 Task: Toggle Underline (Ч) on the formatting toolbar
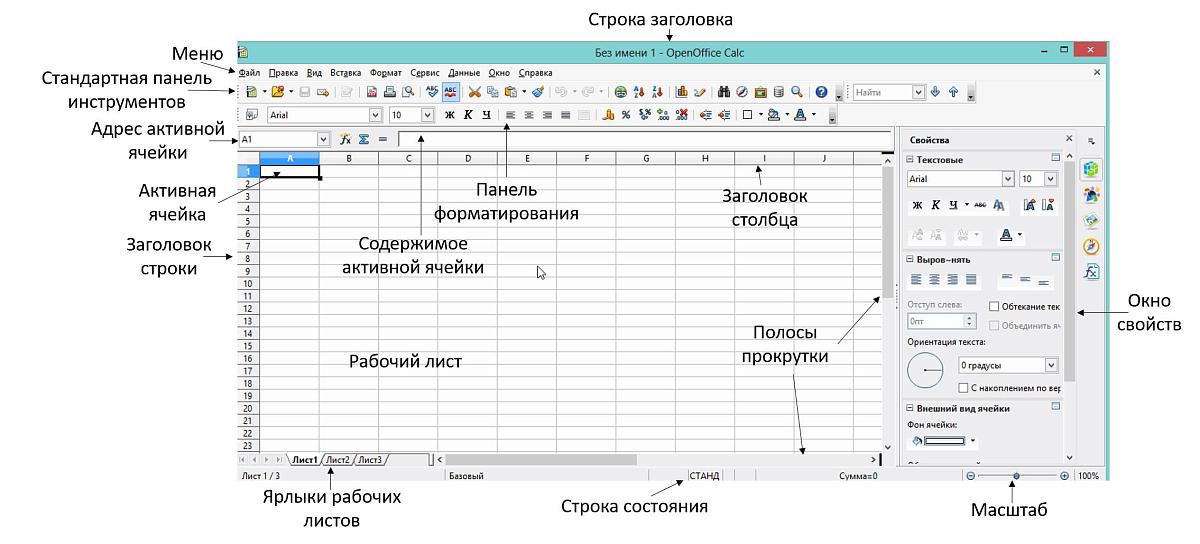coord(486,115)
